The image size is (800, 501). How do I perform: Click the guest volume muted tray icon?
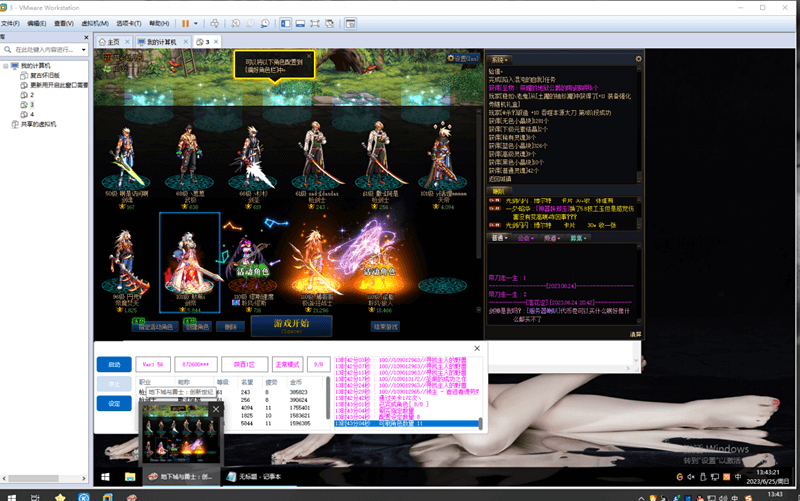click(x=691, y=477)
